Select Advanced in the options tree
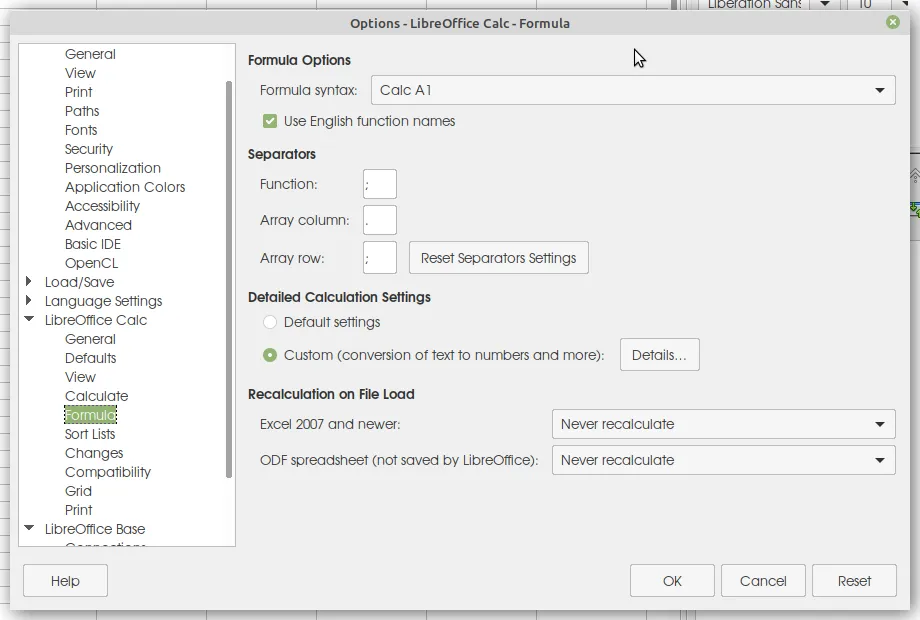Screen dimensions: 920x620 [98, 225]
